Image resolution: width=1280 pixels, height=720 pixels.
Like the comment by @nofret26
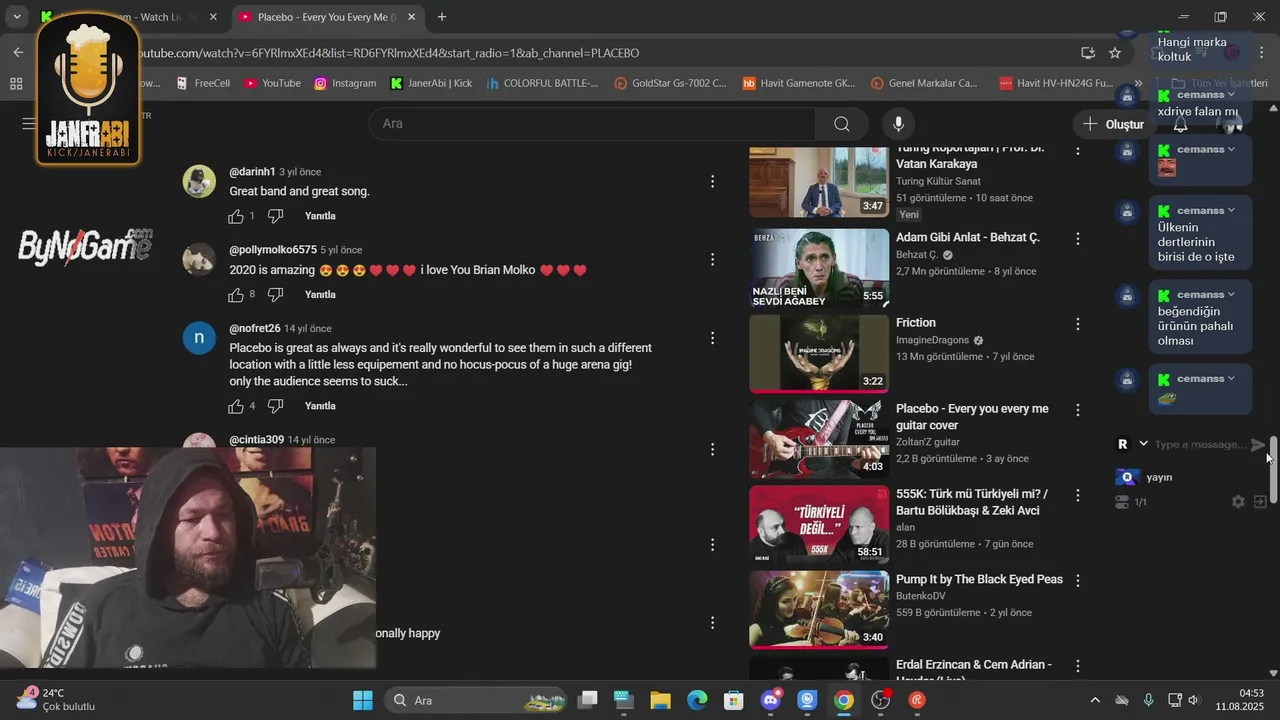(x=236, y=406)
